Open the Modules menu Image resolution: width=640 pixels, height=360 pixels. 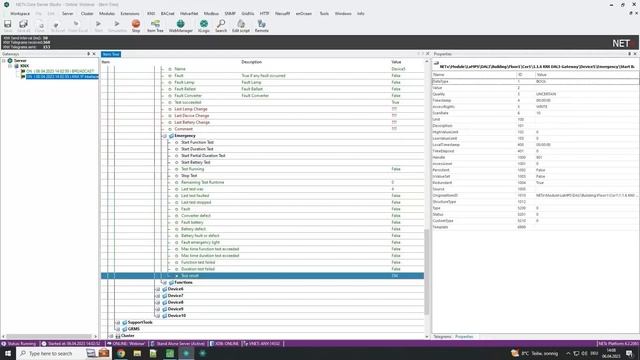107,13
